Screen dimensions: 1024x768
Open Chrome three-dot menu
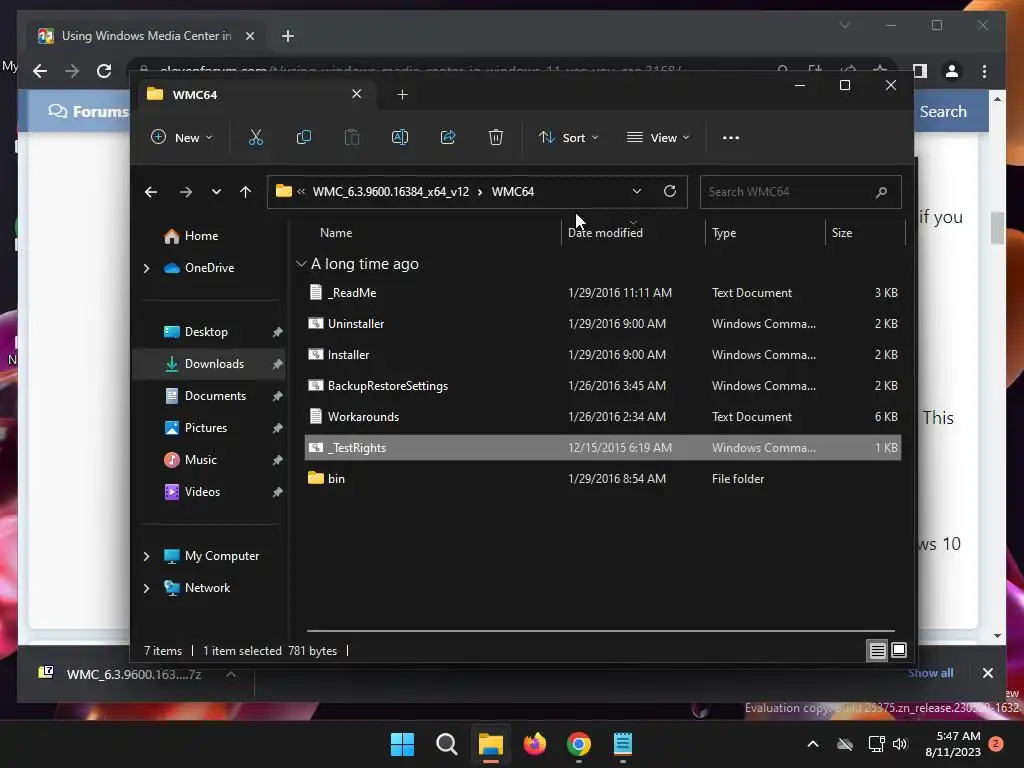tap(984, 71)
